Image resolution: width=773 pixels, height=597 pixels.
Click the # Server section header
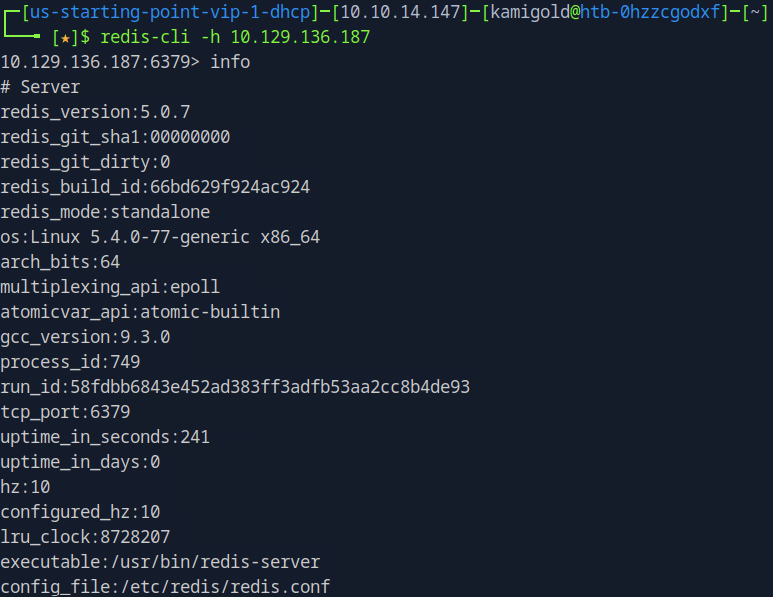pos(40,87)
